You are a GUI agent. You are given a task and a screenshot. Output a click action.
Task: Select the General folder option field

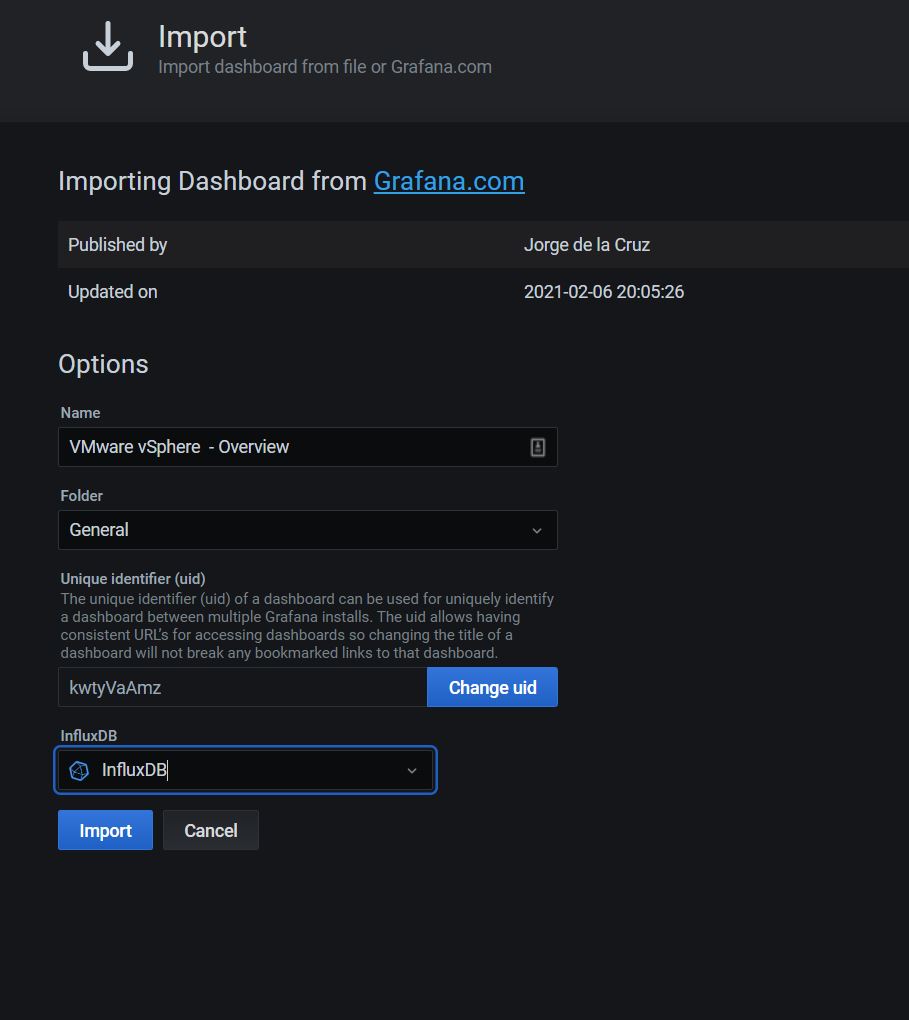tap(308, 530)
